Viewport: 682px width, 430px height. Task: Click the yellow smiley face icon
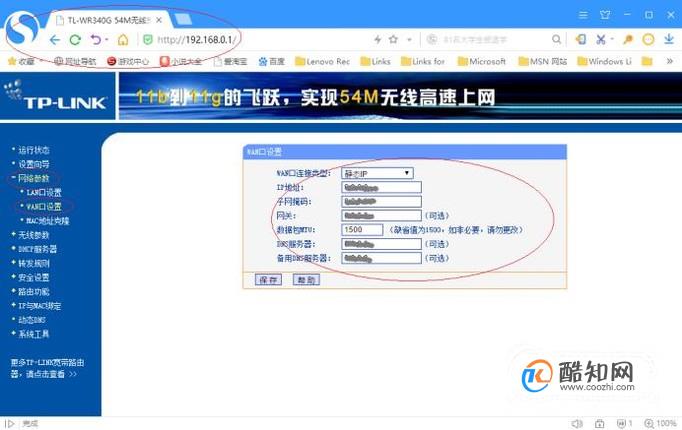648,40
